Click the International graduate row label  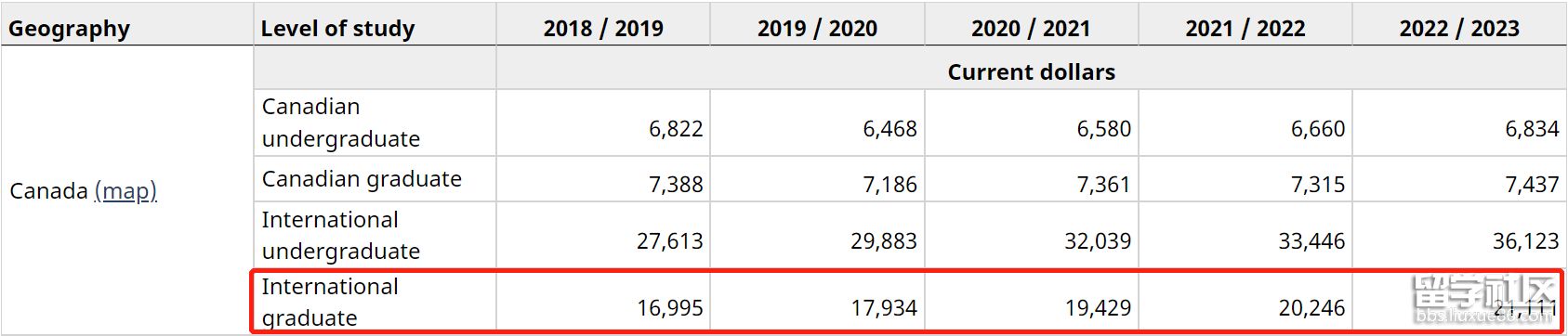375,302
